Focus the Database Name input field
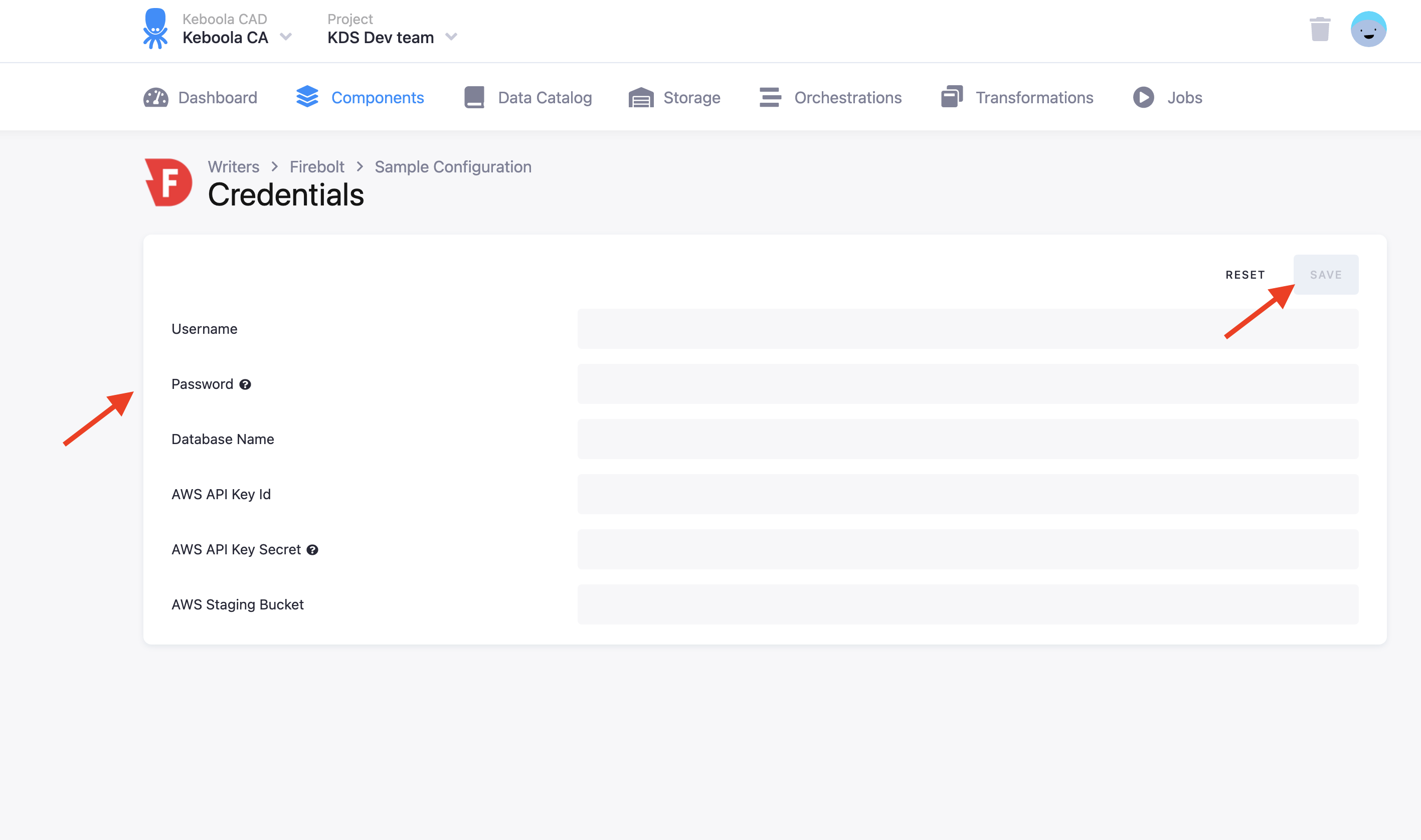 968,439
